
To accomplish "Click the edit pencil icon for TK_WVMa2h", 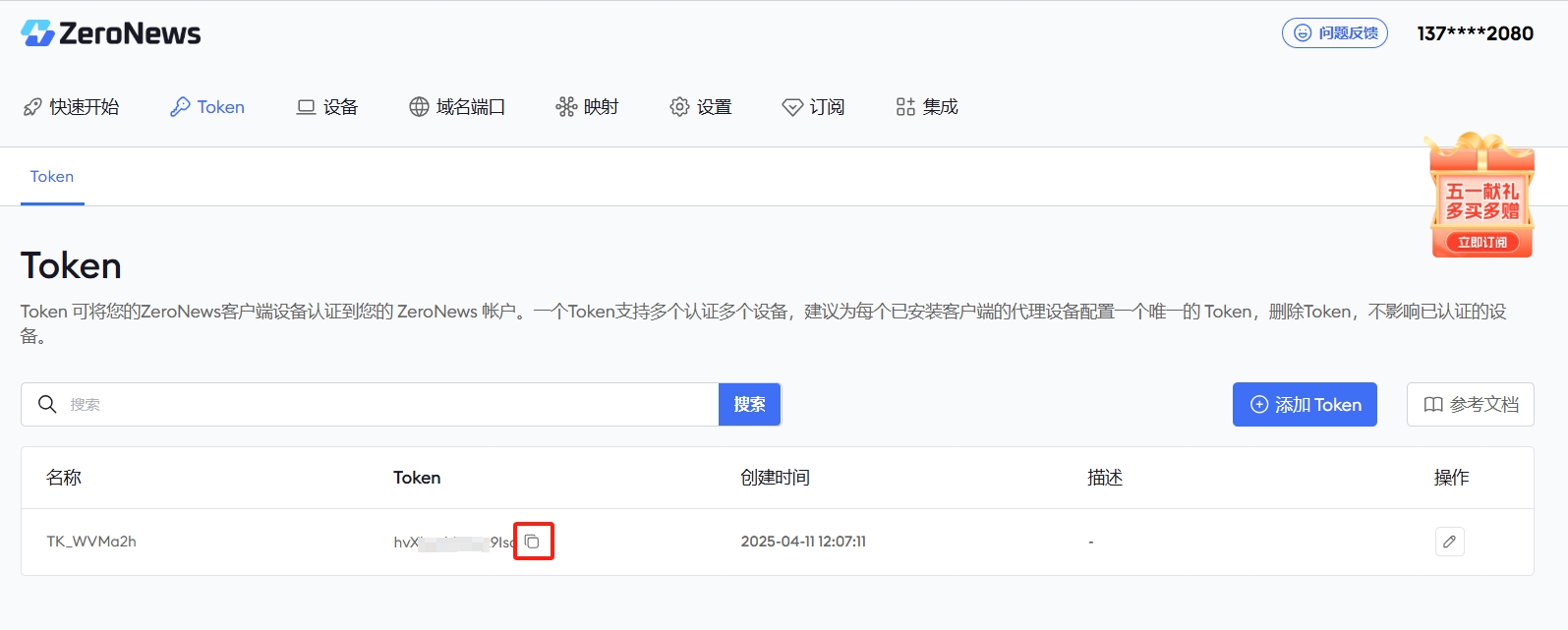I will [x=1449, y=542].
